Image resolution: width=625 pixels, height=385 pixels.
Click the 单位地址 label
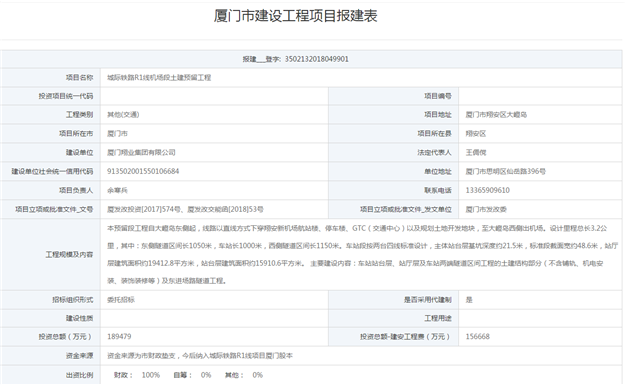coord(438,171)
